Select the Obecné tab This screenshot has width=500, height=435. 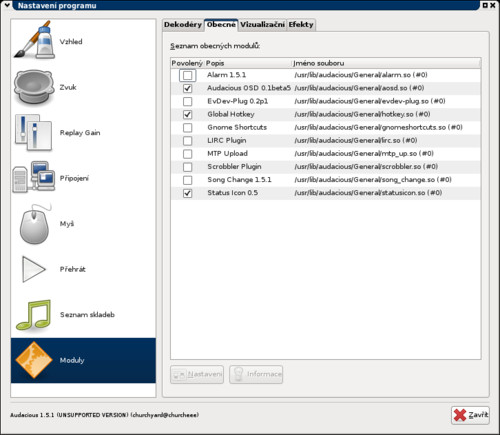point(221,25)
